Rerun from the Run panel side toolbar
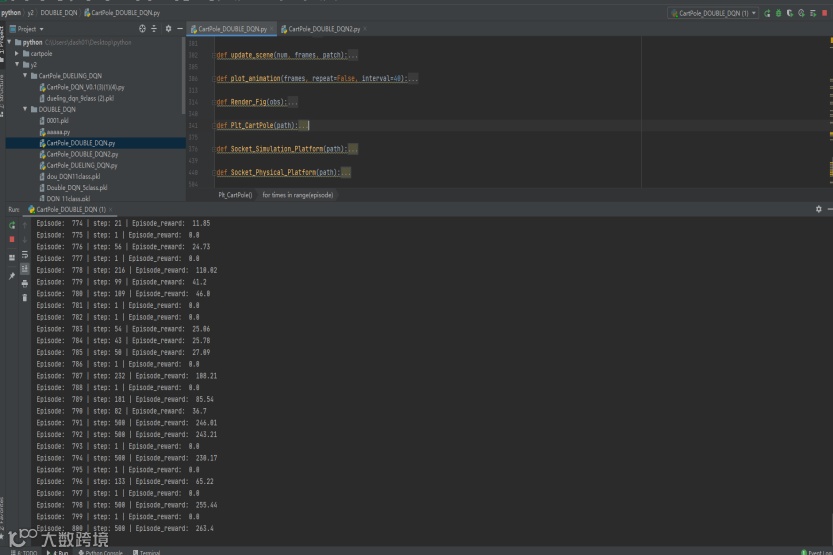This screenshot has width=833, height=555. pyautogui.click(x=12, y=225)
